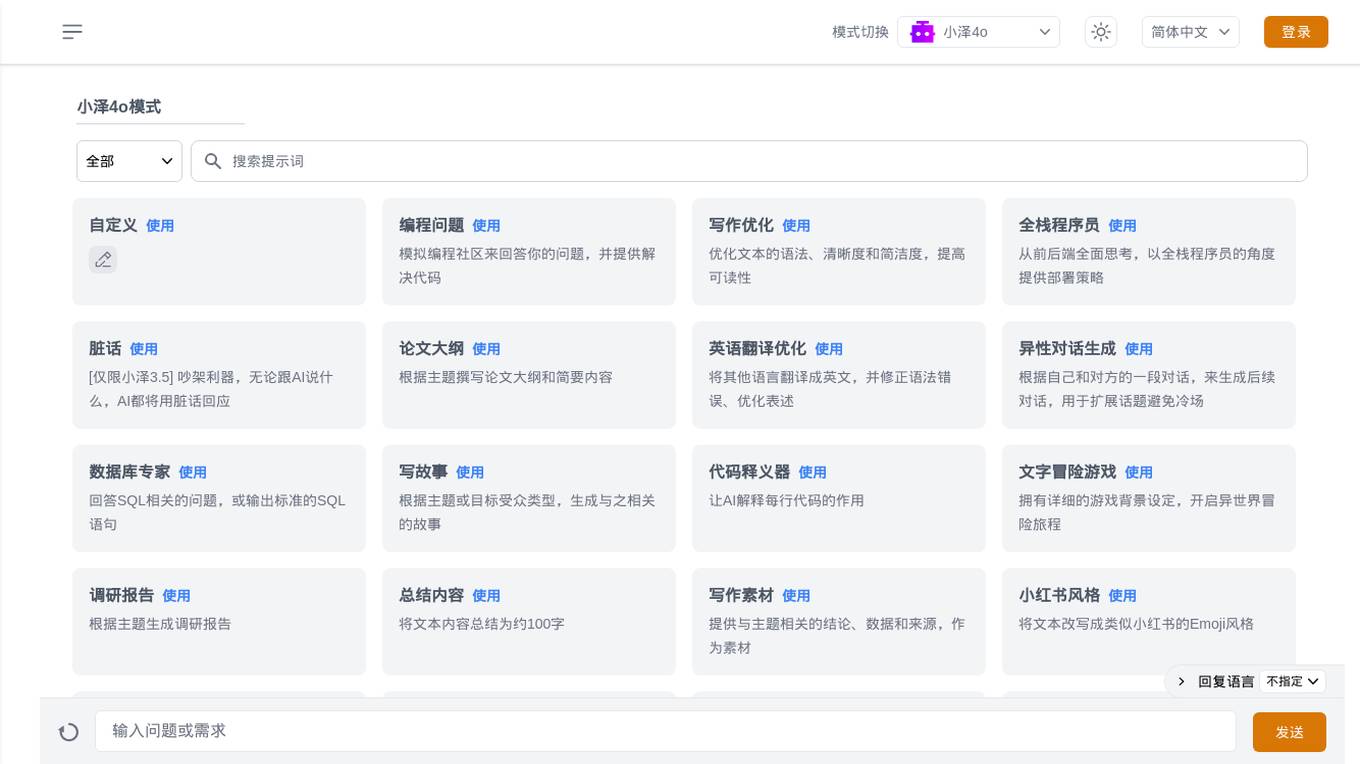
Task: Click description 根据主题生成调研报告
Action: 160,623
